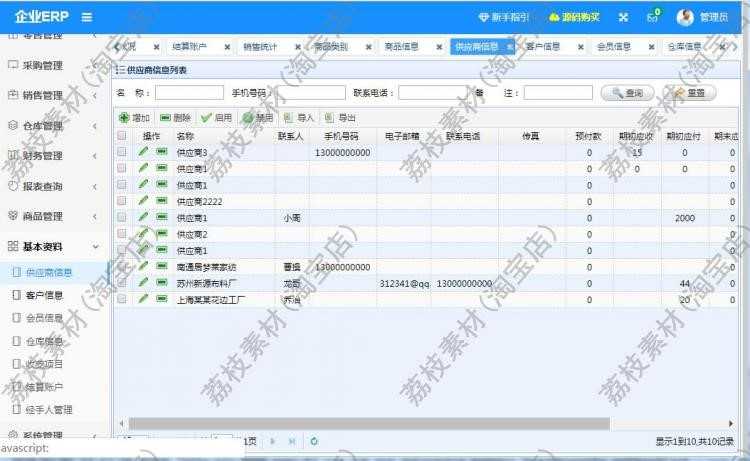The width and height of the screenshot is (750, 461).
Task: Close the 供应商信息 tab
Action: (x=509, y=47)
